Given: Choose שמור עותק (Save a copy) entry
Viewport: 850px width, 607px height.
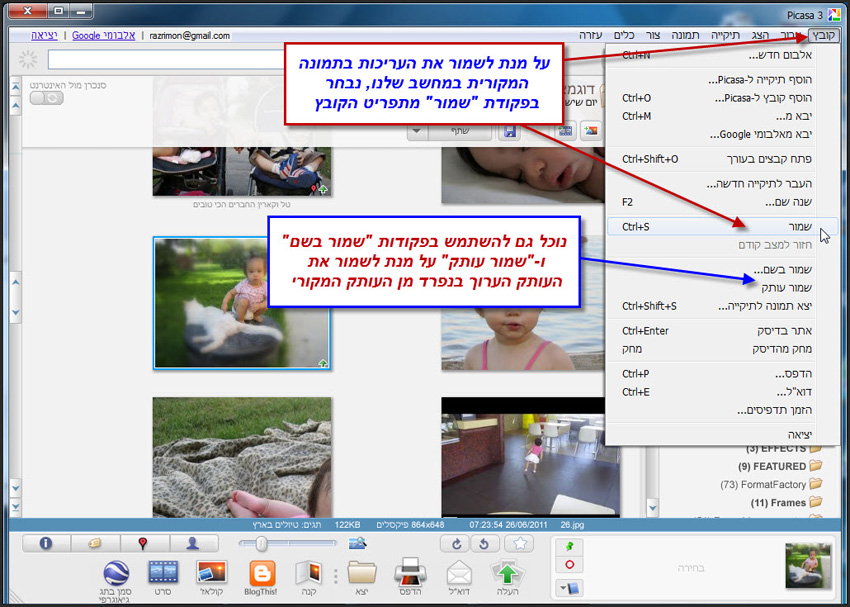Looking at the screenshot, I should click(x=723, y=288).
